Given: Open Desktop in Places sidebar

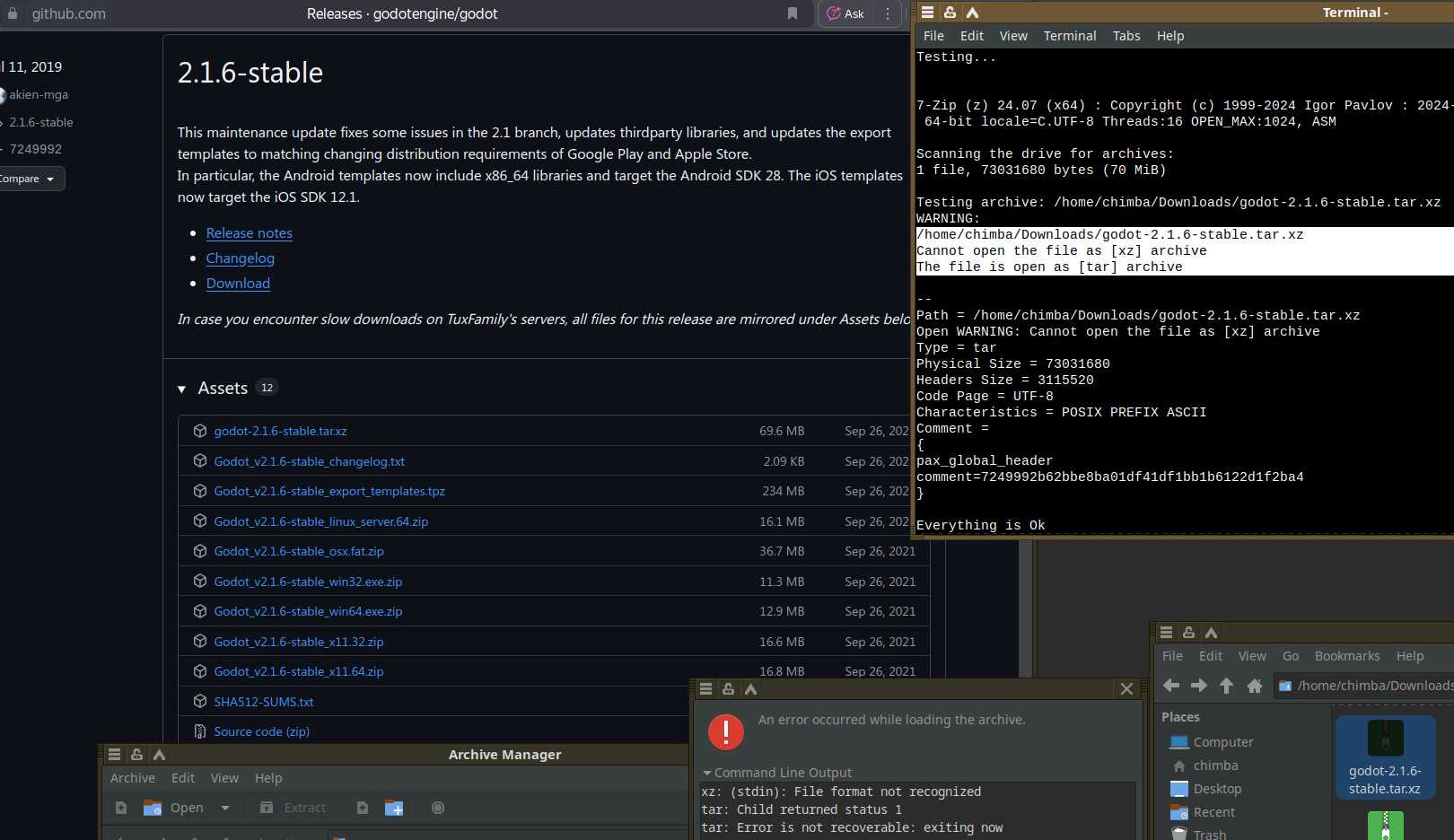Looking at the screenshot, I should [x=1217, y=789].
